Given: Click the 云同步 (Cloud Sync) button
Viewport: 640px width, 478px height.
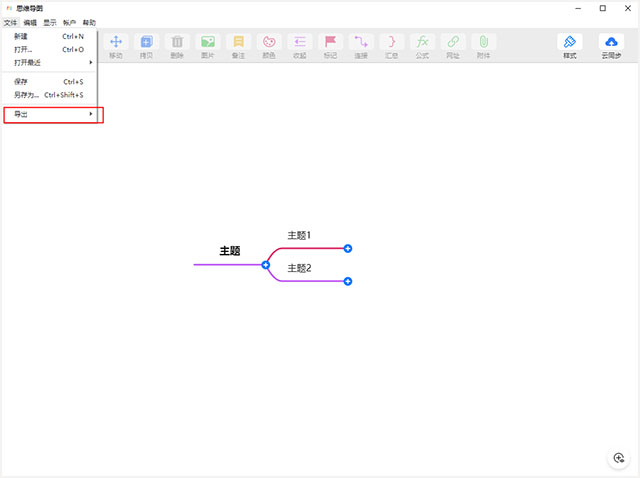Looking at the screenshot, I should [x=611, y=45].
